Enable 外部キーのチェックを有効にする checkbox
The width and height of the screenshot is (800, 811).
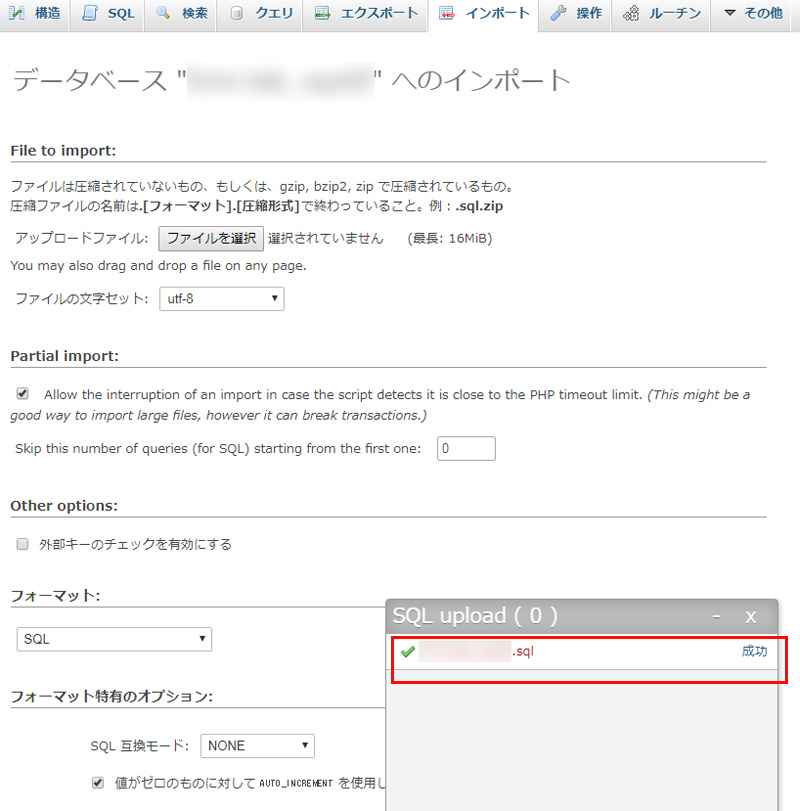coord(22,544)
